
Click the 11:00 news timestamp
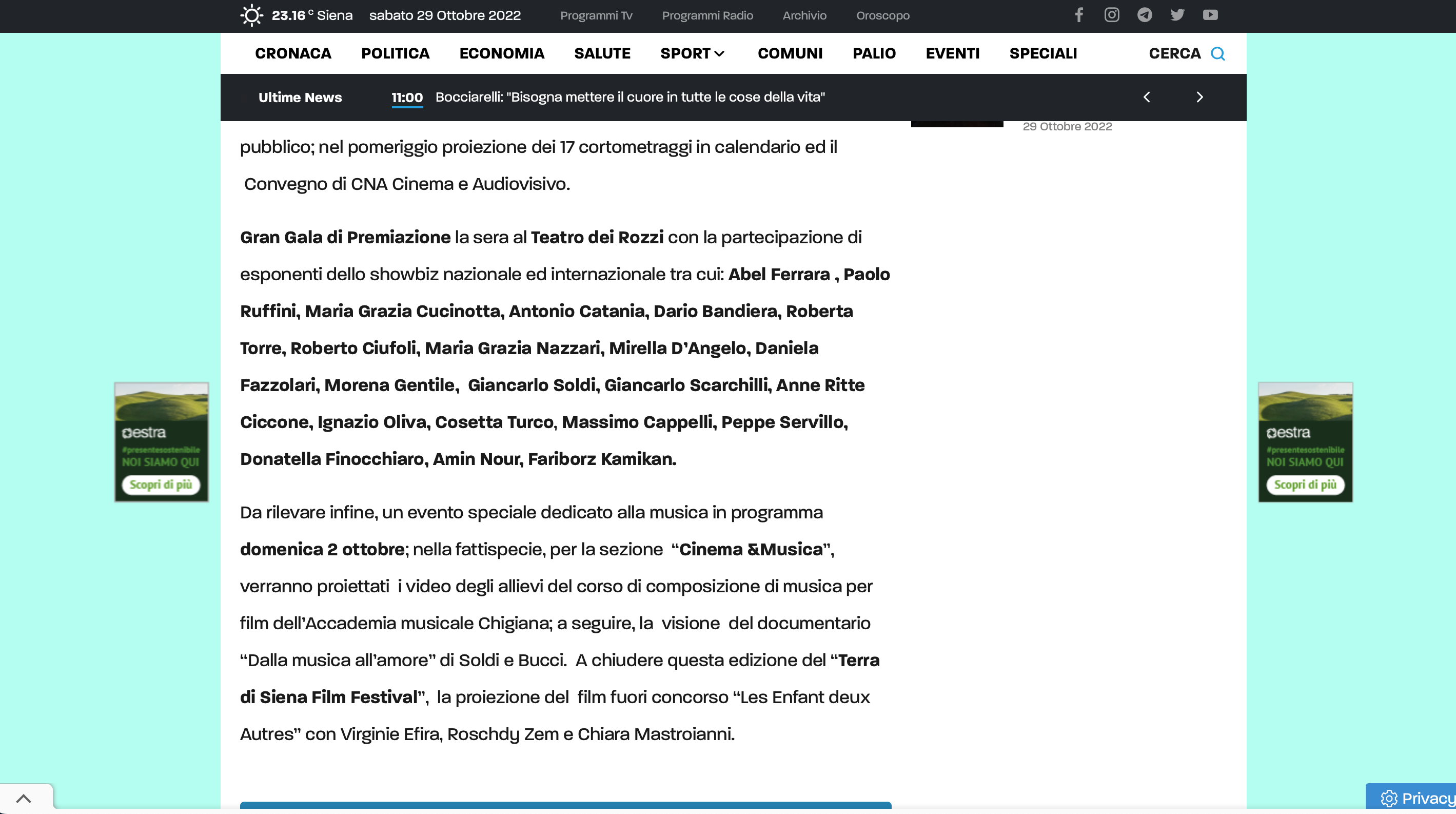tap(407, 97)
